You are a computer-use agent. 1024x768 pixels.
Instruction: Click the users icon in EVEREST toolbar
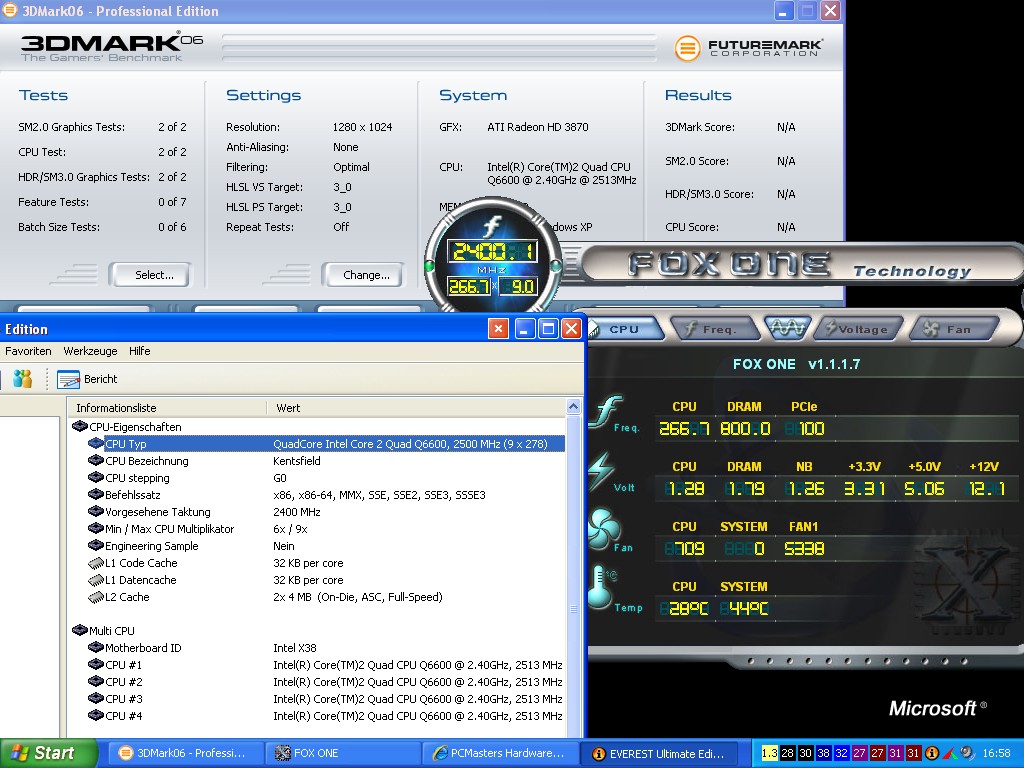(22, 379)
